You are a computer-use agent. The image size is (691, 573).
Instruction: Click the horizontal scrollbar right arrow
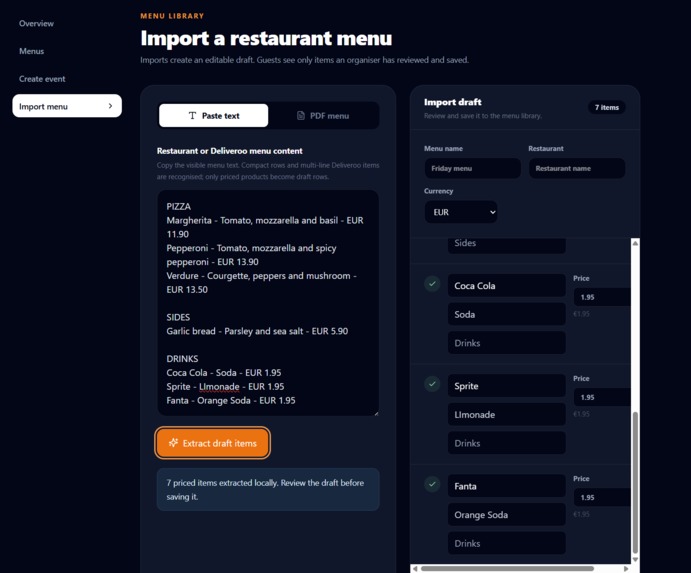pyautogui.click(x=626, y=569)
